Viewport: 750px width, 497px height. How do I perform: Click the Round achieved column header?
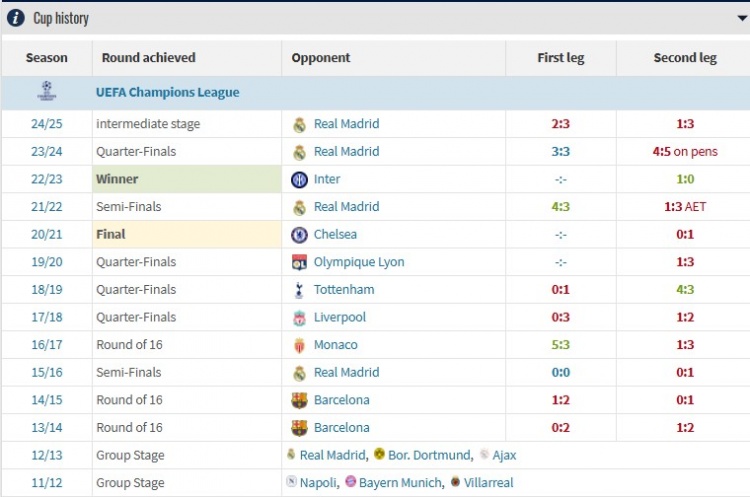click(149, 58)
